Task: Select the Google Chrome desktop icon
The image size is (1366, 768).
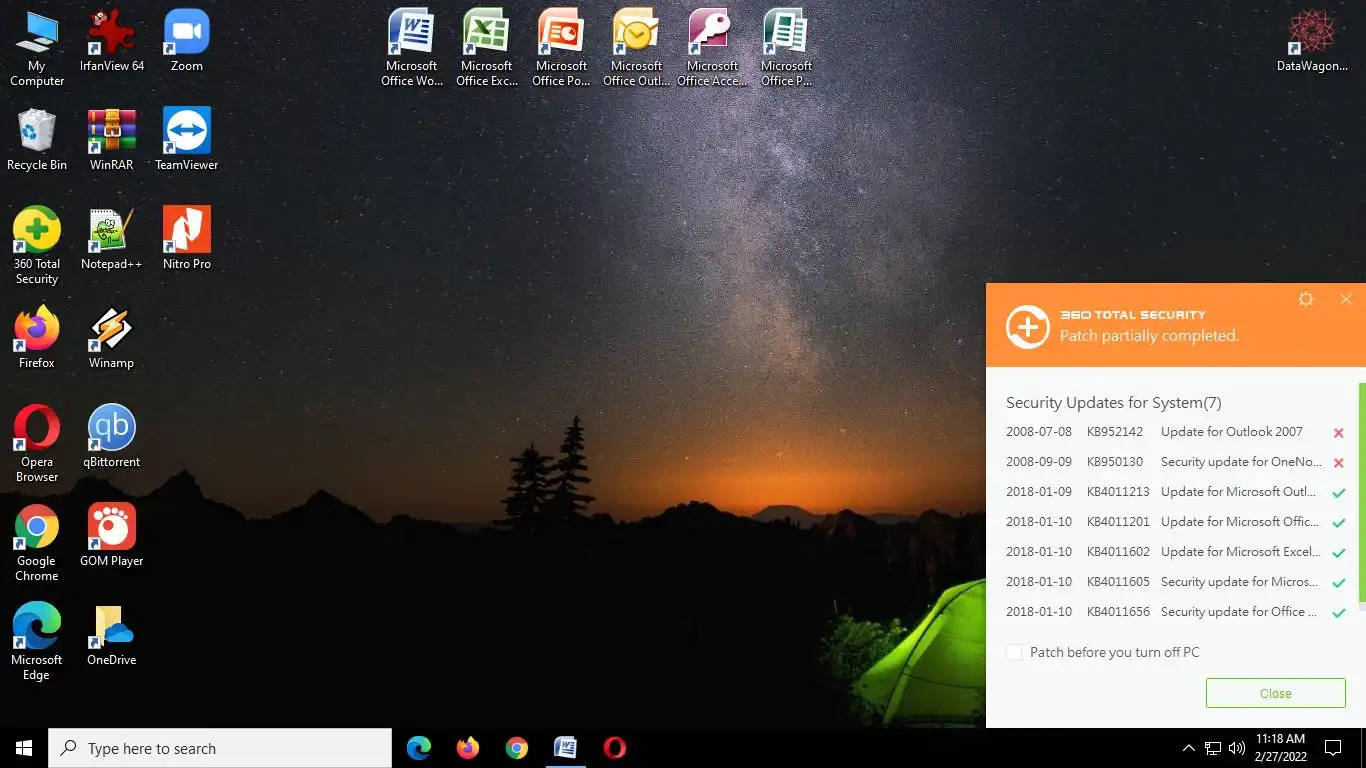Action: click(x=37, y=542)
